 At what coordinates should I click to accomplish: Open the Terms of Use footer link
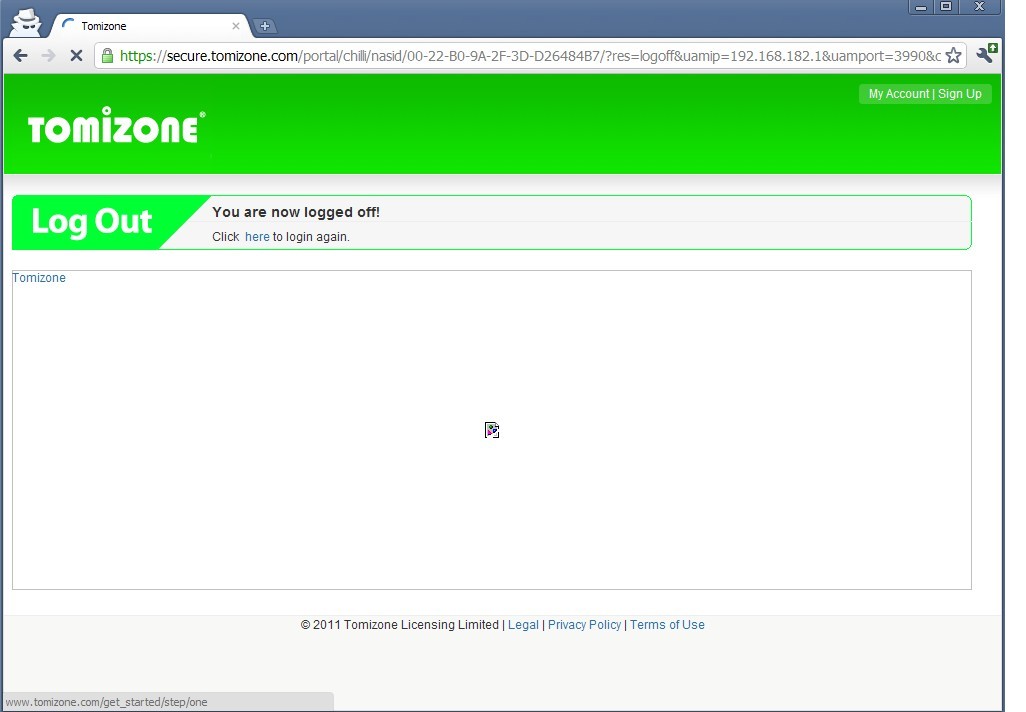(x=667, y=625)
